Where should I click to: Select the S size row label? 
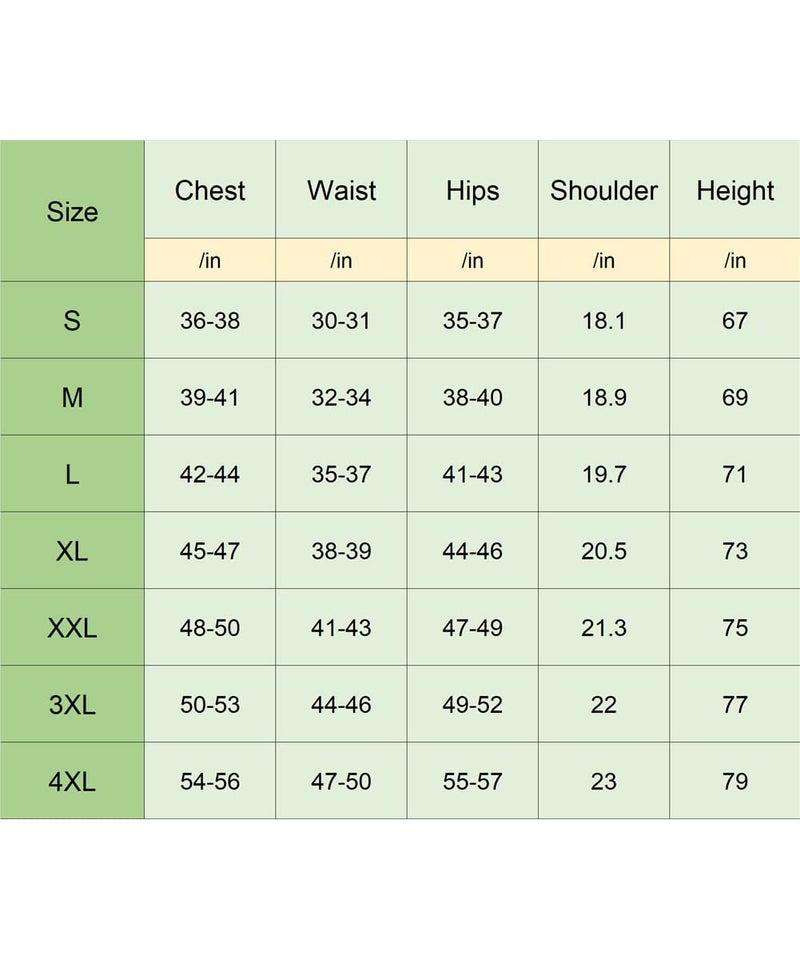[x=72, y=321]
